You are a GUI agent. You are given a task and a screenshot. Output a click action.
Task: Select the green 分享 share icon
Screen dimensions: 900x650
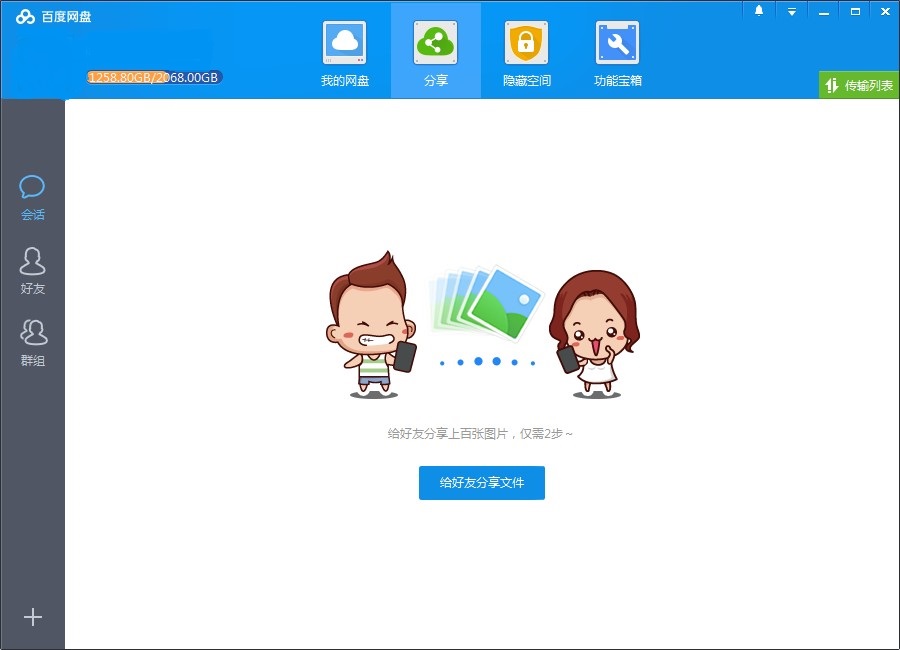pos(435,42)
